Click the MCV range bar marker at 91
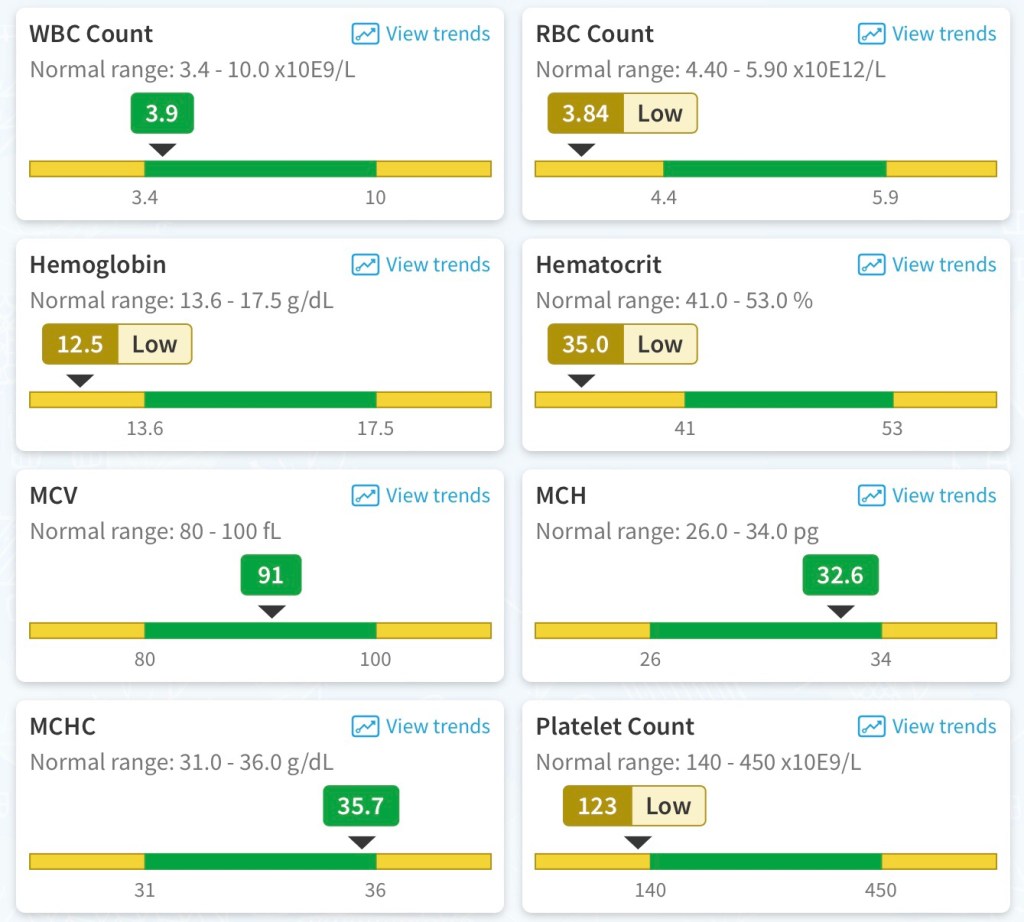The height and width of the screenshot is (922, 1024). coord(271,611)
